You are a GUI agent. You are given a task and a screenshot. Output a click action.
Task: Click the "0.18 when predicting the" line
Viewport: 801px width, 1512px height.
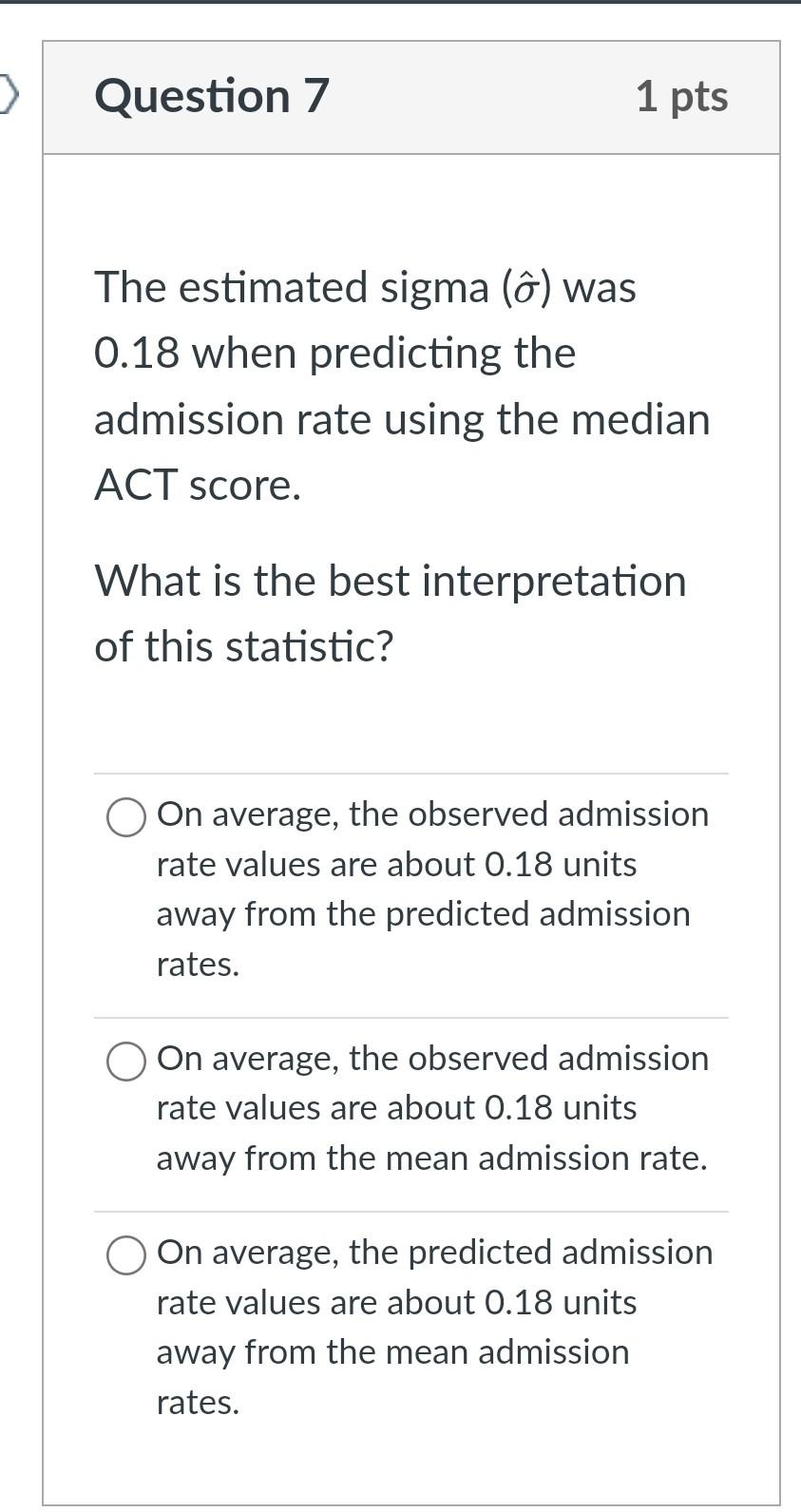[x=335, y=354]
